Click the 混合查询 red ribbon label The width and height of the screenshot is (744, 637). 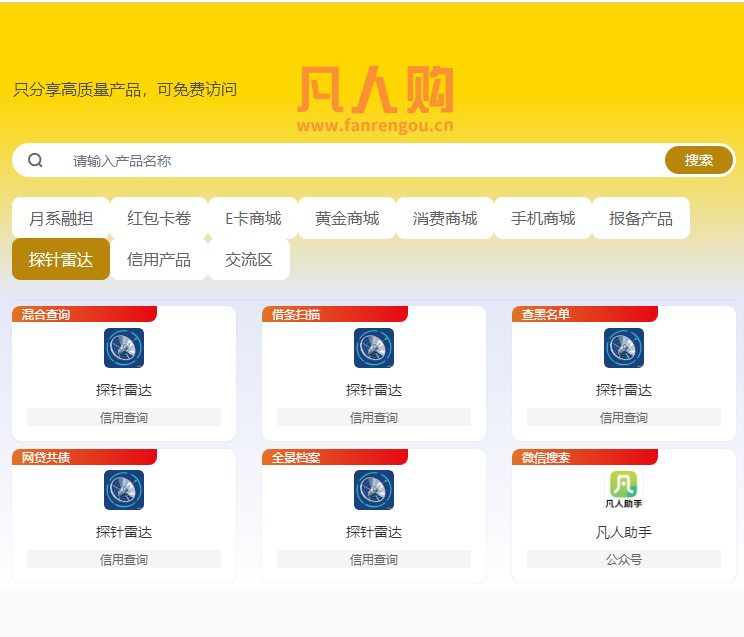point(84,314)
